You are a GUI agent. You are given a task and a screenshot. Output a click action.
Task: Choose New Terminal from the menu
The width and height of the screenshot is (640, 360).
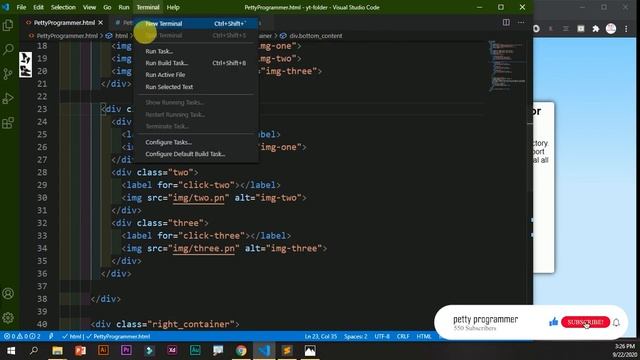click(196, 24)
